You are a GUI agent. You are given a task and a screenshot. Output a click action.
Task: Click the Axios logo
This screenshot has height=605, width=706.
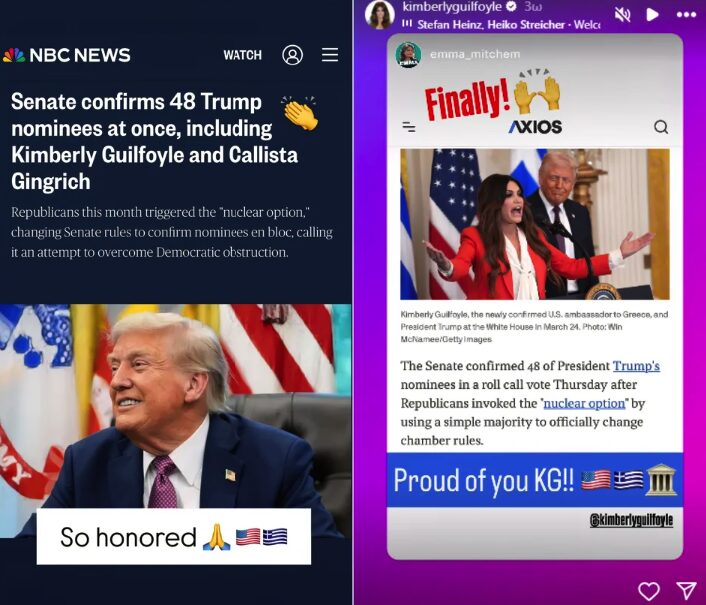(x=535, y=127)
